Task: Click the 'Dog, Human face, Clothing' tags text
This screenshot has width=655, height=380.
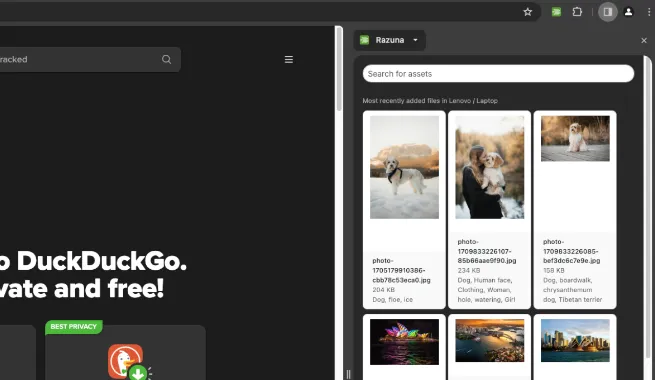Action: [x=486, y=290]
